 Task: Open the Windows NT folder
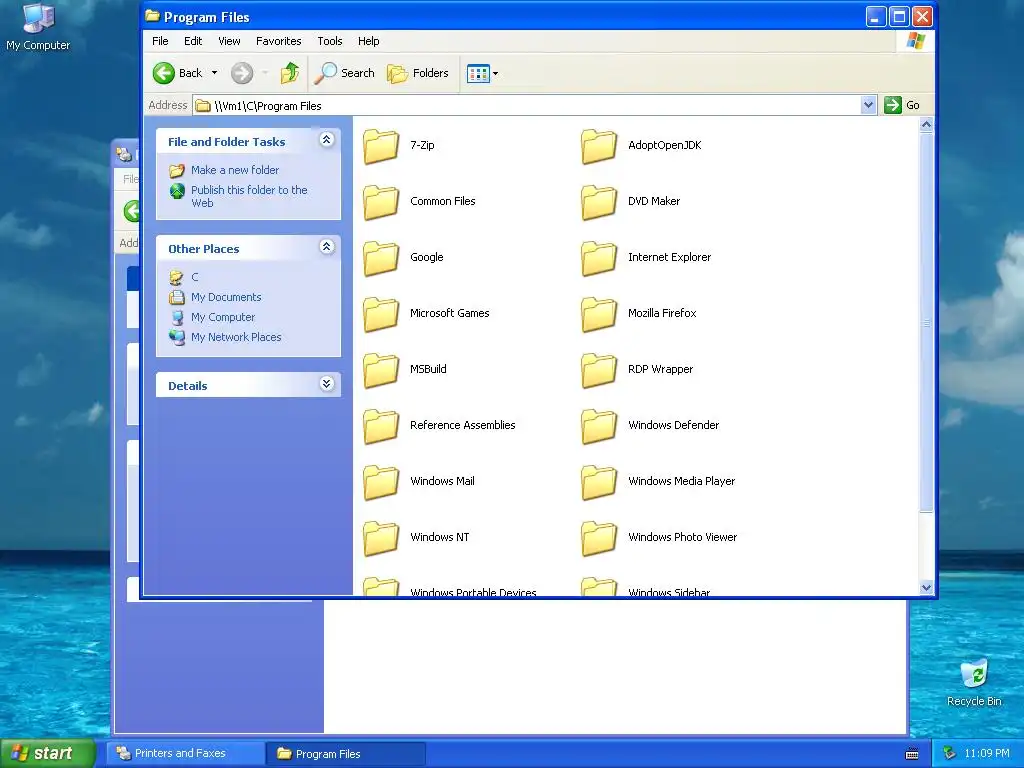417,537
